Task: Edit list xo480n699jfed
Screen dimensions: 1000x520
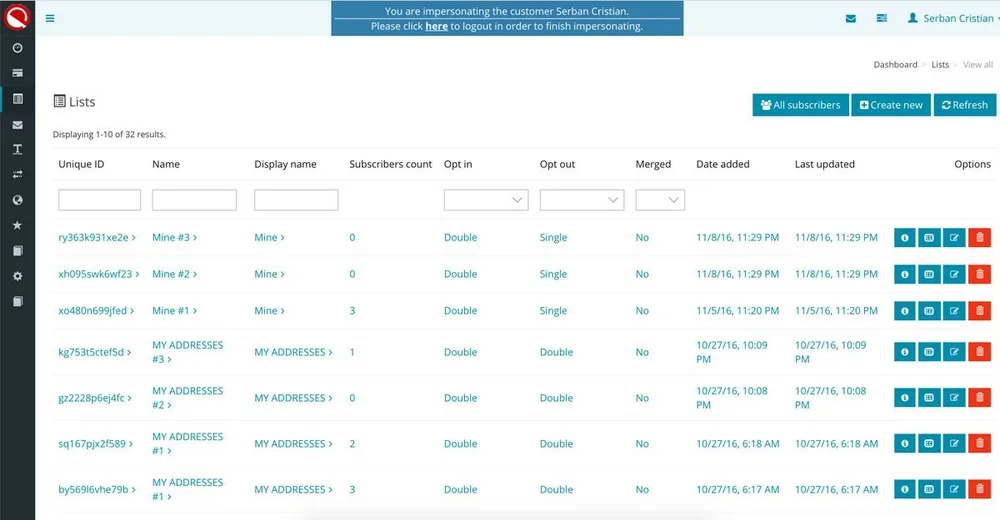Action: coord(954,311)
